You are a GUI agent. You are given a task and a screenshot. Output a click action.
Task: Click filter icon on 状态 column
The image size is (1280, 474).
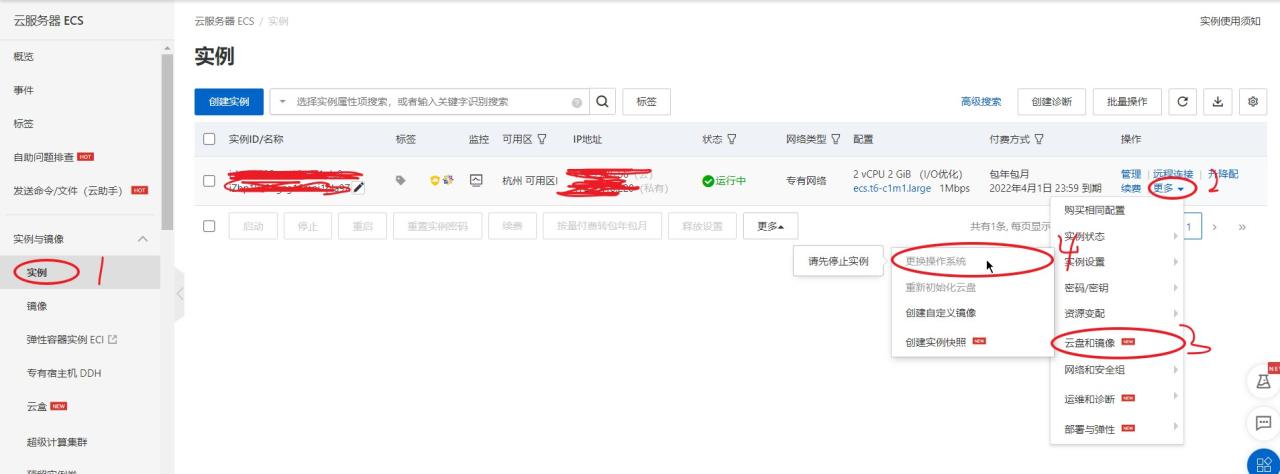[x=732, y=139]
